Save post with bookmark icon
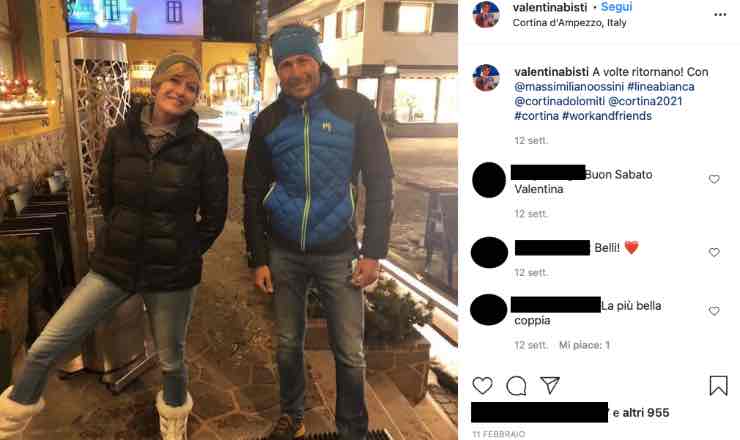This screenshot has height=440, width=740. (x=718, y=385)
